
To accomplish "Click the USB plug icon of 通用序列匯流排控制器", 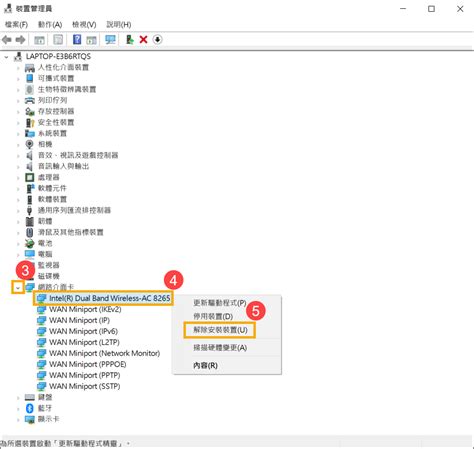I will [x=30, y=210].
